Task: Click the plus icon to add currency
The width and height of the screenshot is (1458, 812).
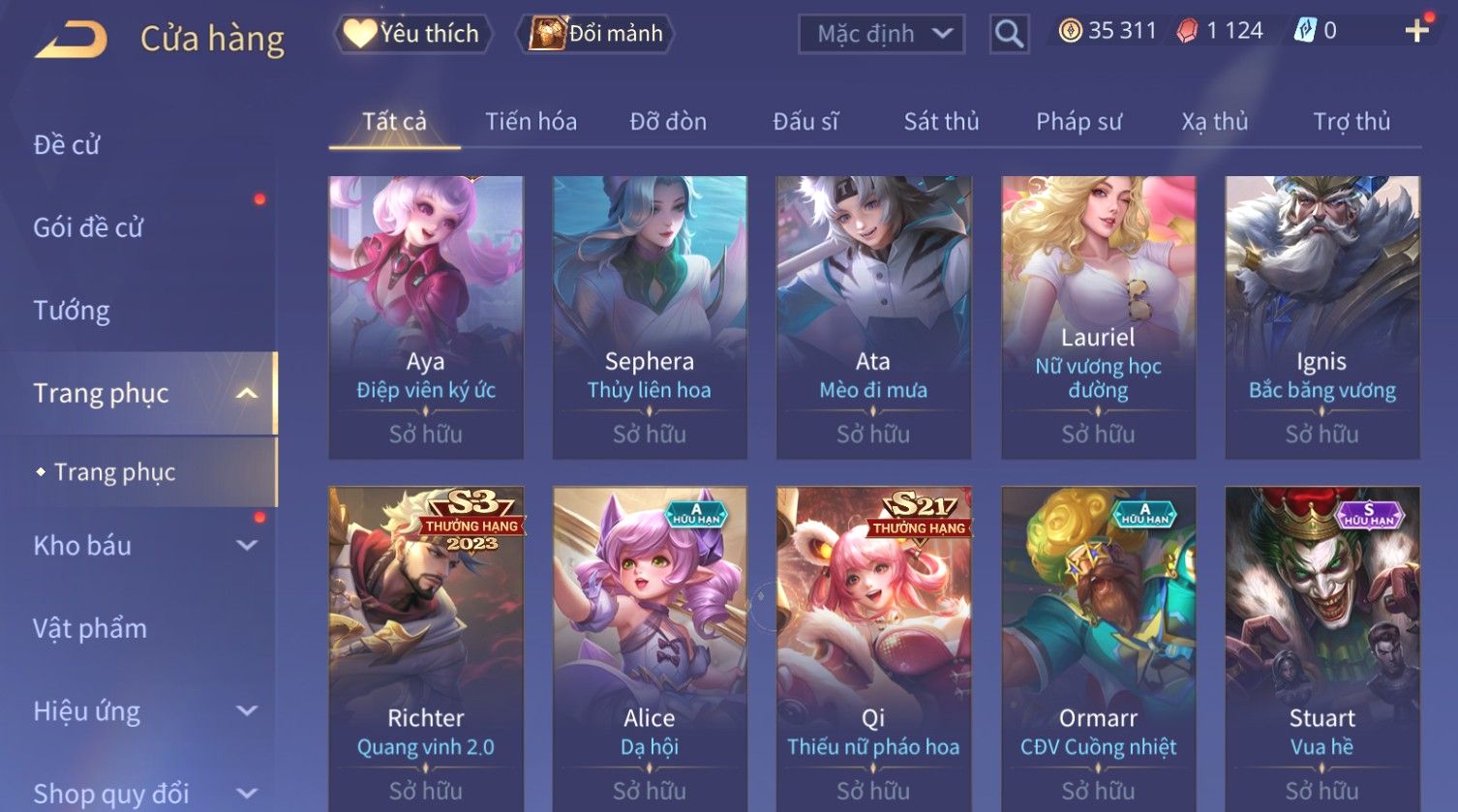Action: [x=1417, y=31]
